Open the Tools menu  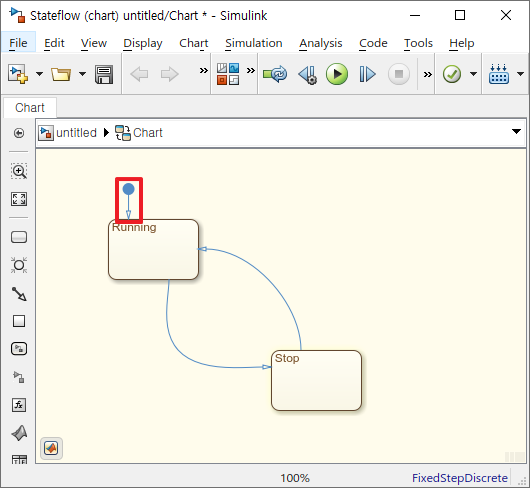coord(418,43)
